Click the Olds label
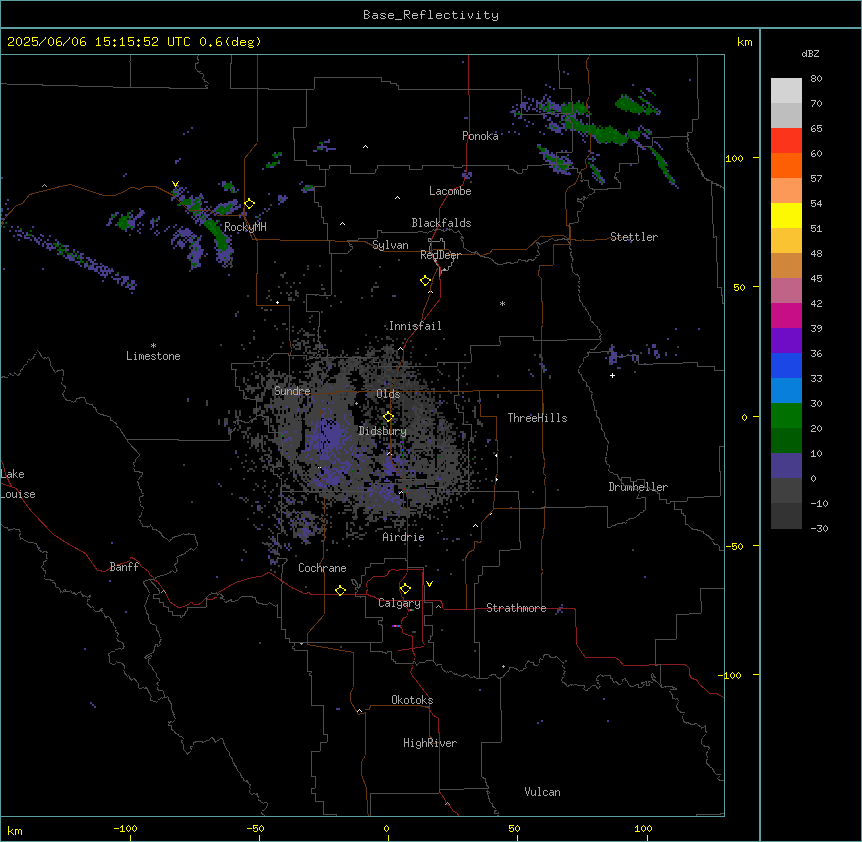This screenshot has width=862, height=842. click(388, 394)
